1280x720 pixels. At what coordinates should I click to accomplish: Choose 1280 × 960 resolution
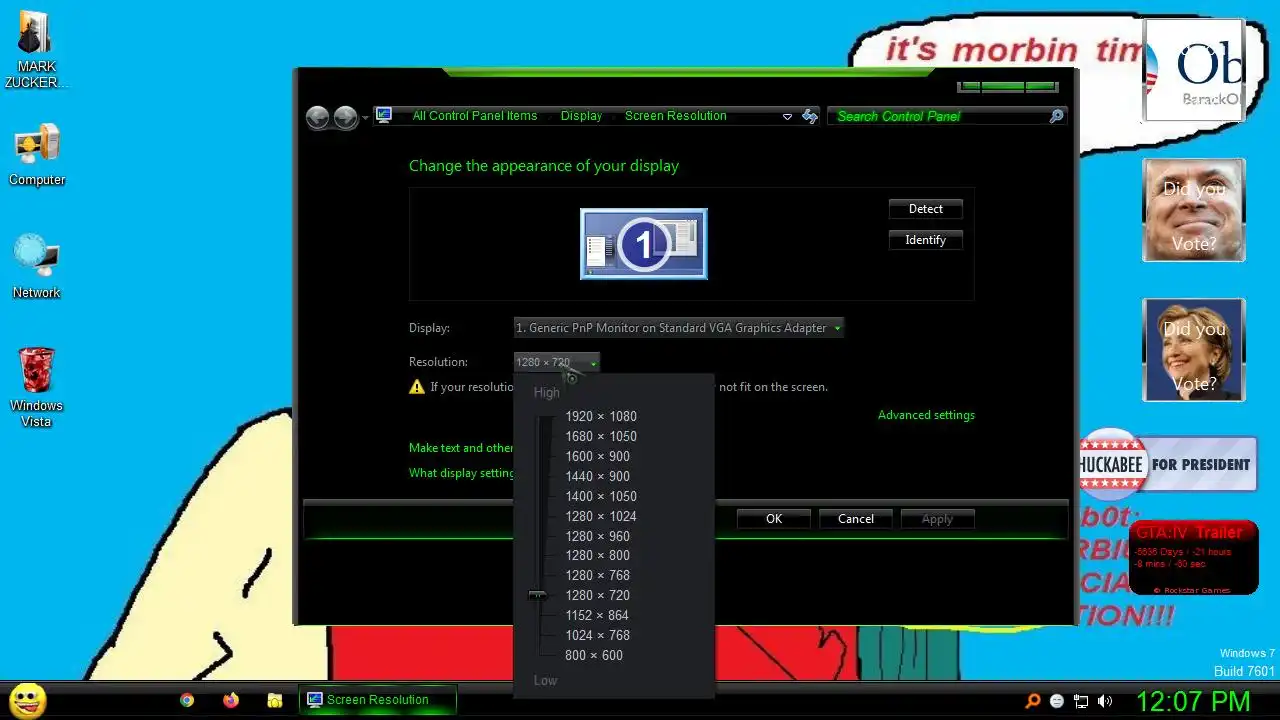click(x=598, y=536)
